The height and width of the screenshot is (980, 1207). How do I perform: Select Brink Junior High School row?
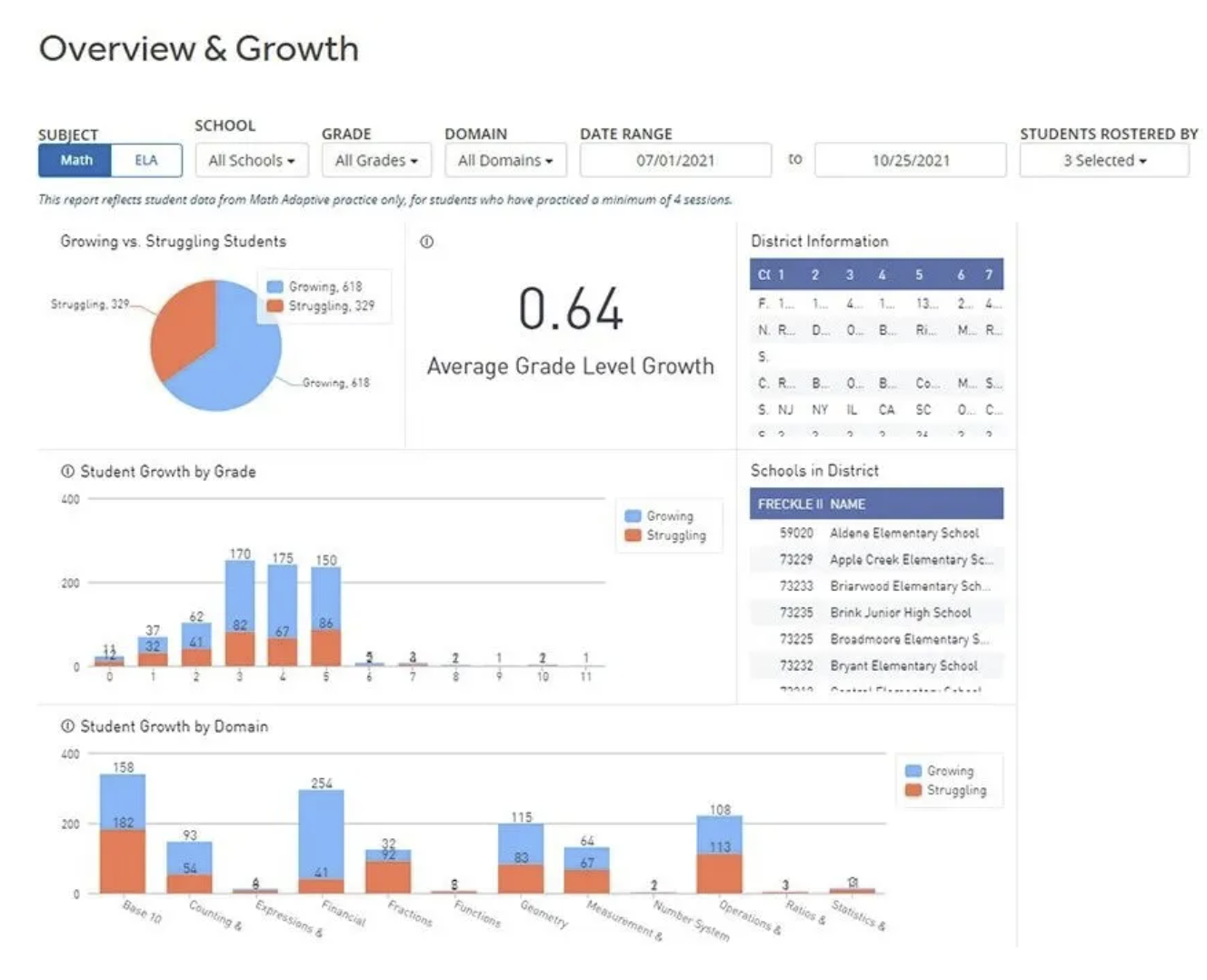click(876, 613)
